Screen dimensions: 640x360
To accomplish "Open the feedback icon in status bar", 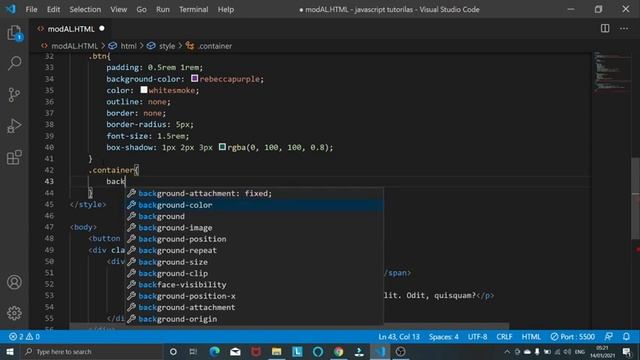I will pos(608,337).
